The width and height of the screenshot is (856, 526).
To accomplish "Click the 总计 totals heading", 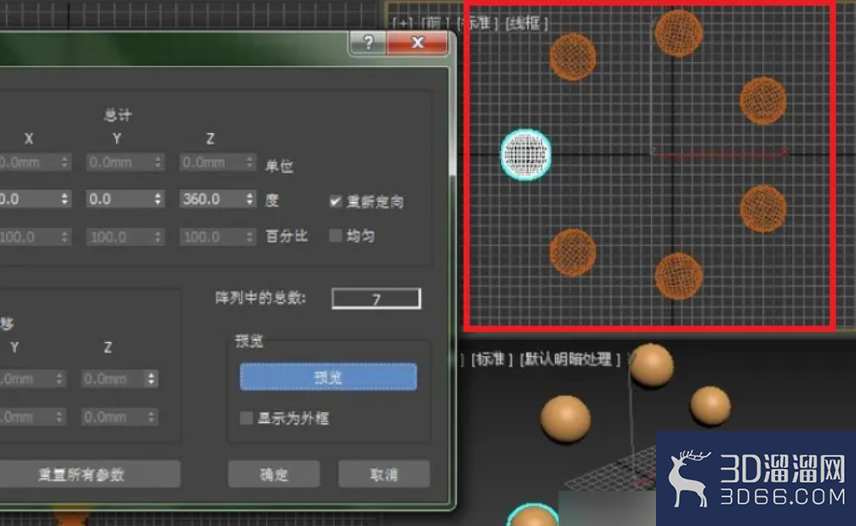I will [x=118, y=115].
